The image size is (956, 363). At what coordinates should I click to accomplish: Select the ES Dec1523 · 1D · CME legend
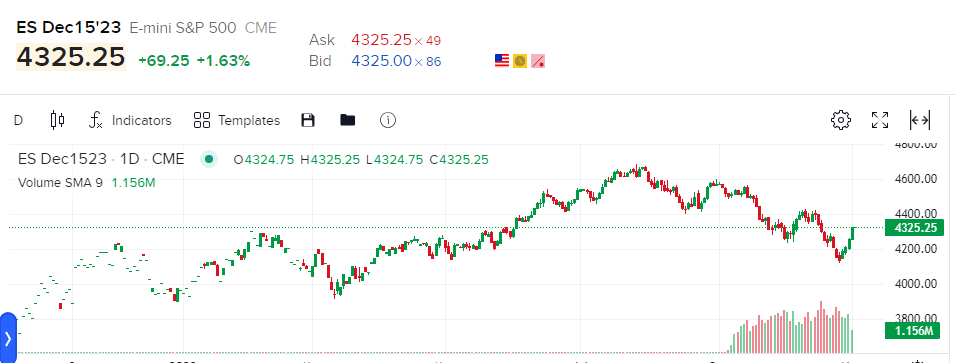pos(101,159)
